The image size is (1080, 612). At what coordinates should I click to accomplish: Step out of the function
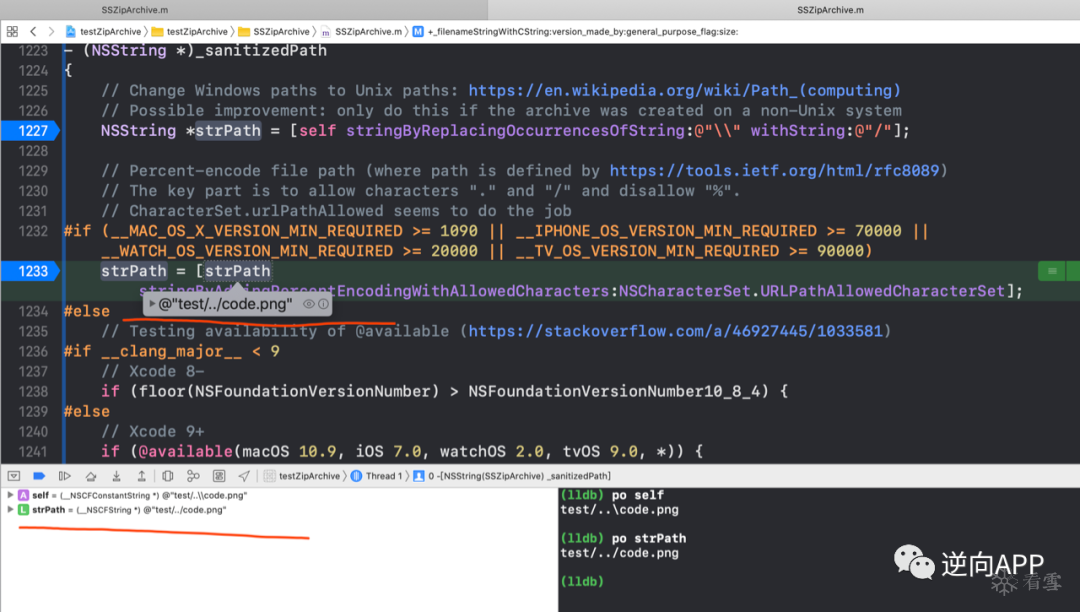pyautogui.click(x=141, y=476)
